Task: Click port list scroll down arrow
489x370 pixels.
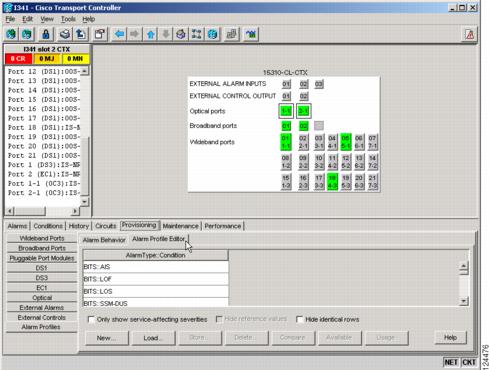Action: [84, 201]
